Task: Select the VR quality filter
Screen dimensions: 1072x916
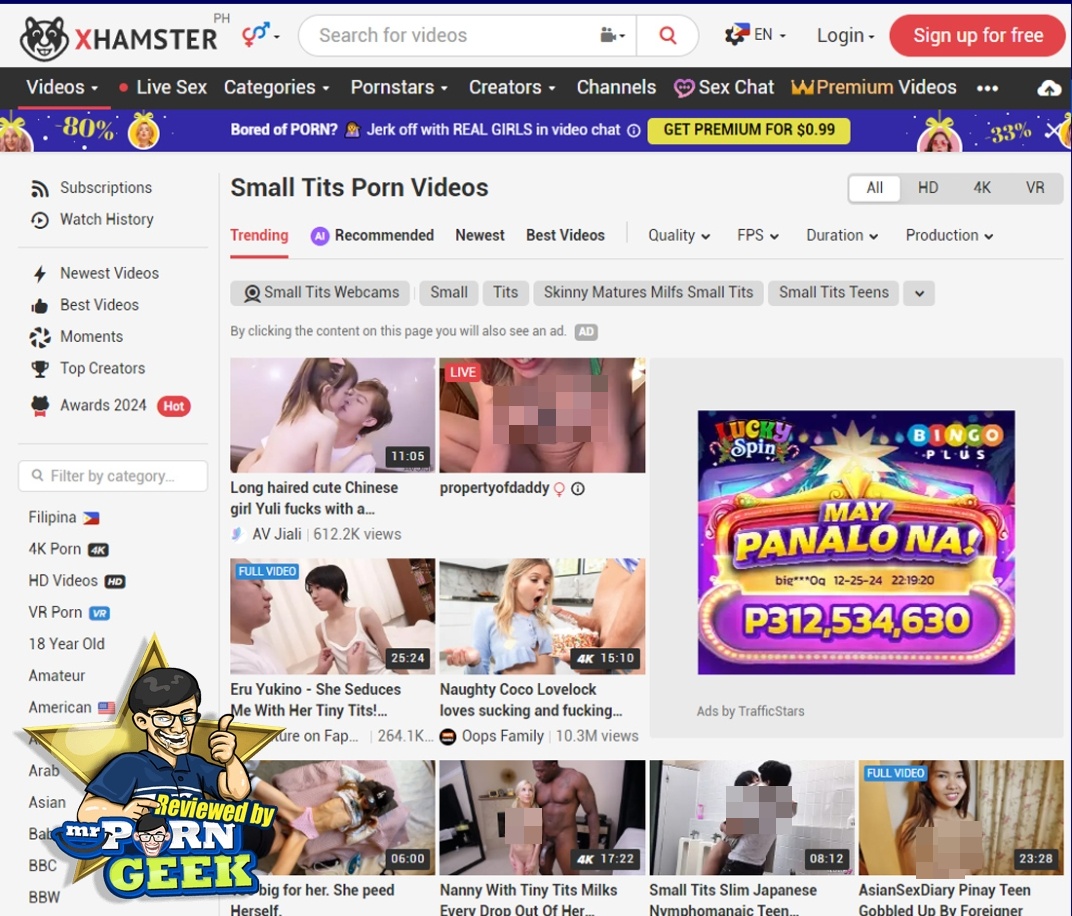Action: coord(1034,188)
